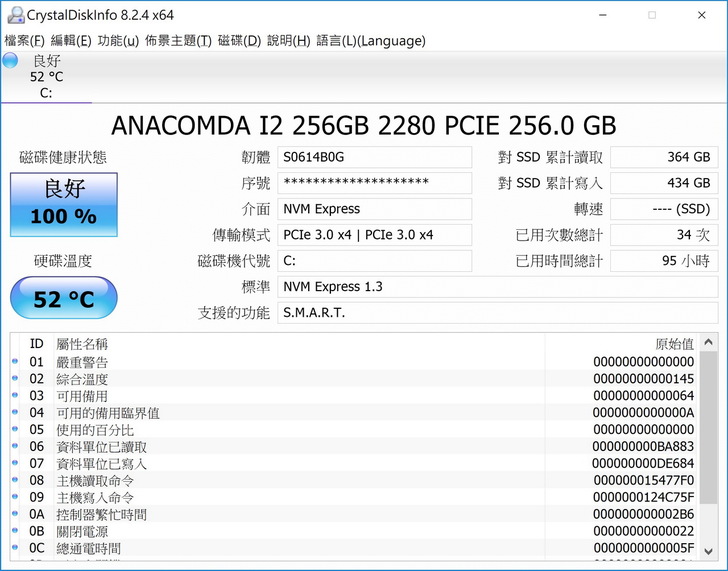
Task: Select the C: drive tab at top
Action: click(46, 77)
